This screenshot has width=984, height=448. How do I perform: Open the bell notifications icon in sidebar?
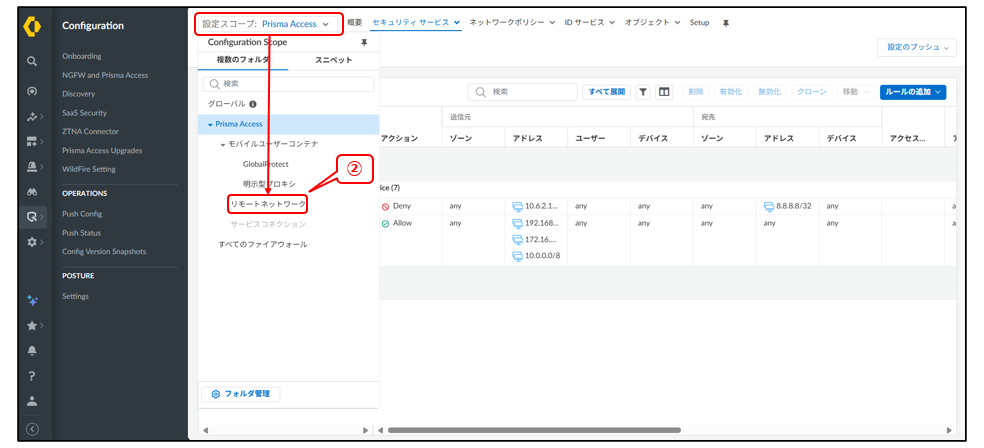32,351
